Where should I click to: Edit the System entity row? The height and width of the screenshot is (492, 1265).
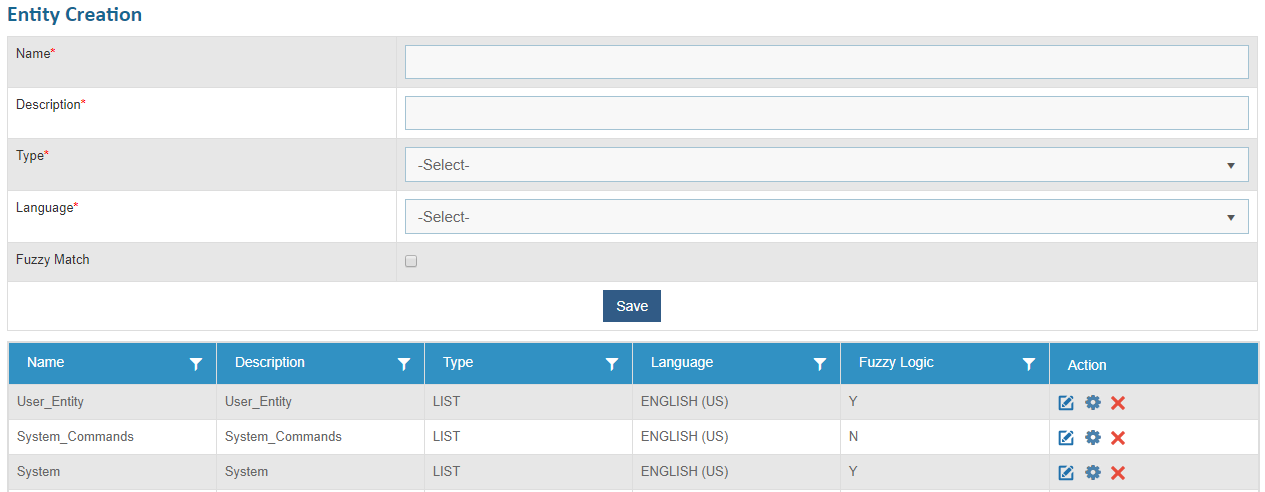click(x=1066, y=473)
